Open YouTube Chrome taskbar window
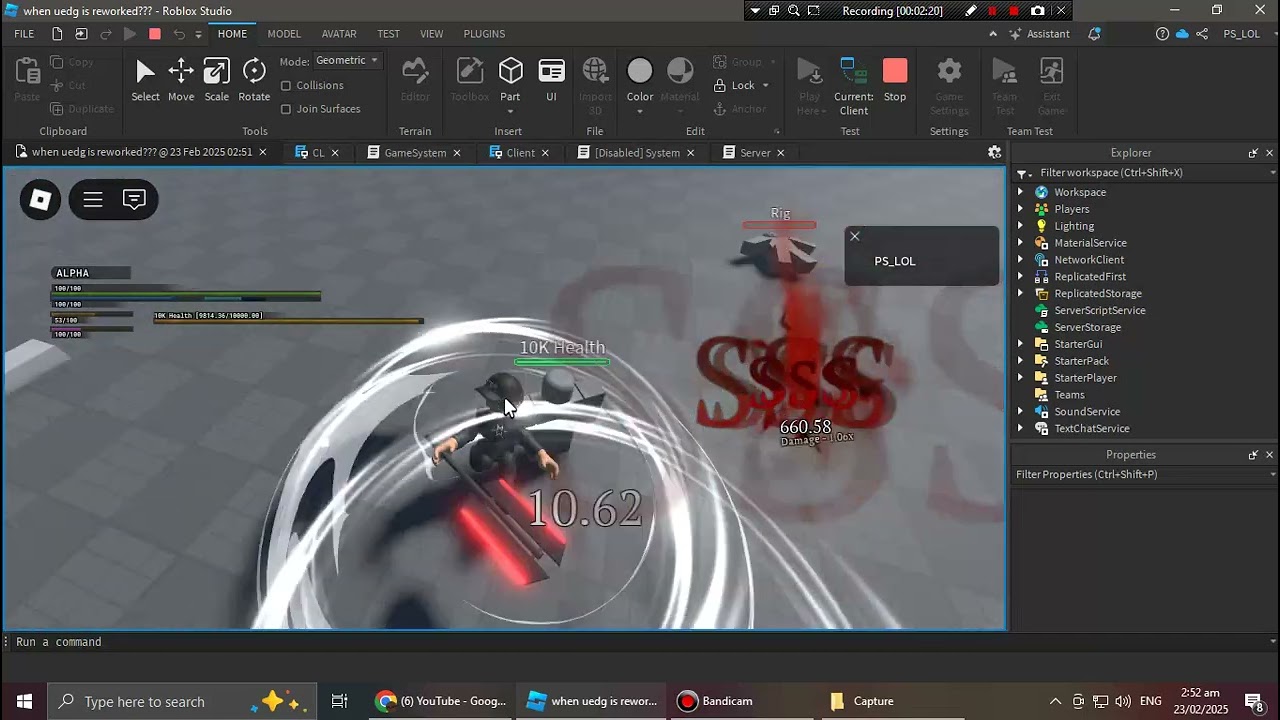The width and height of the screenshot is (1280, 720). [441, 701]
